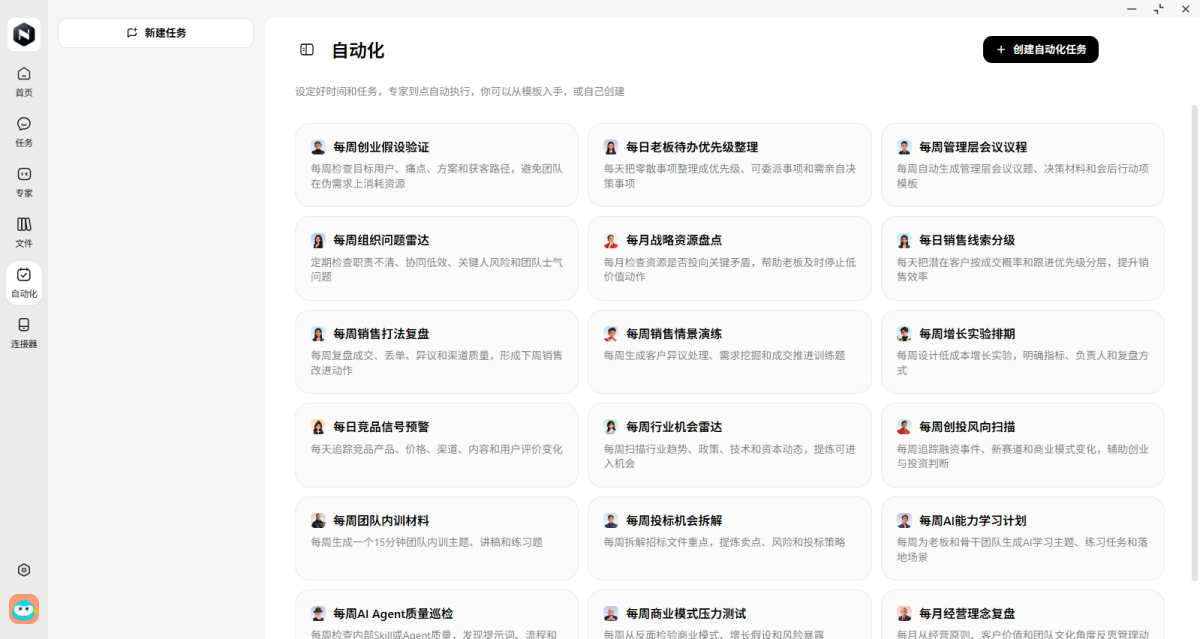Click avatar icon of 每周增长实验排期

click(x=904, y=334)
